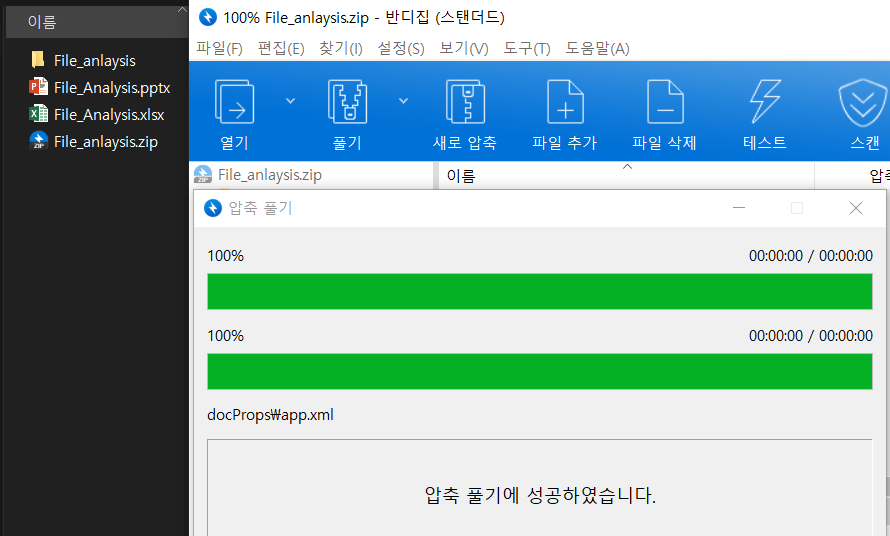Click the 파일 삭제 (Delete file) icon
Screen dimensions: 890x536
coord(665,102)
